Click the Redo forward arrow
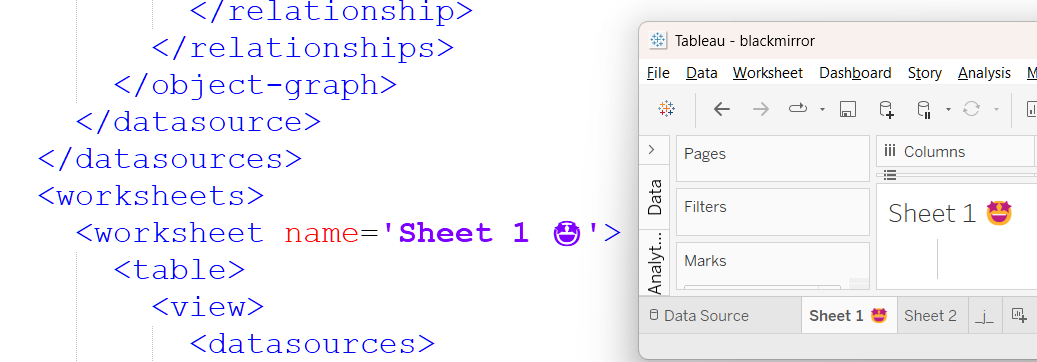 click(x=761, y=109)
